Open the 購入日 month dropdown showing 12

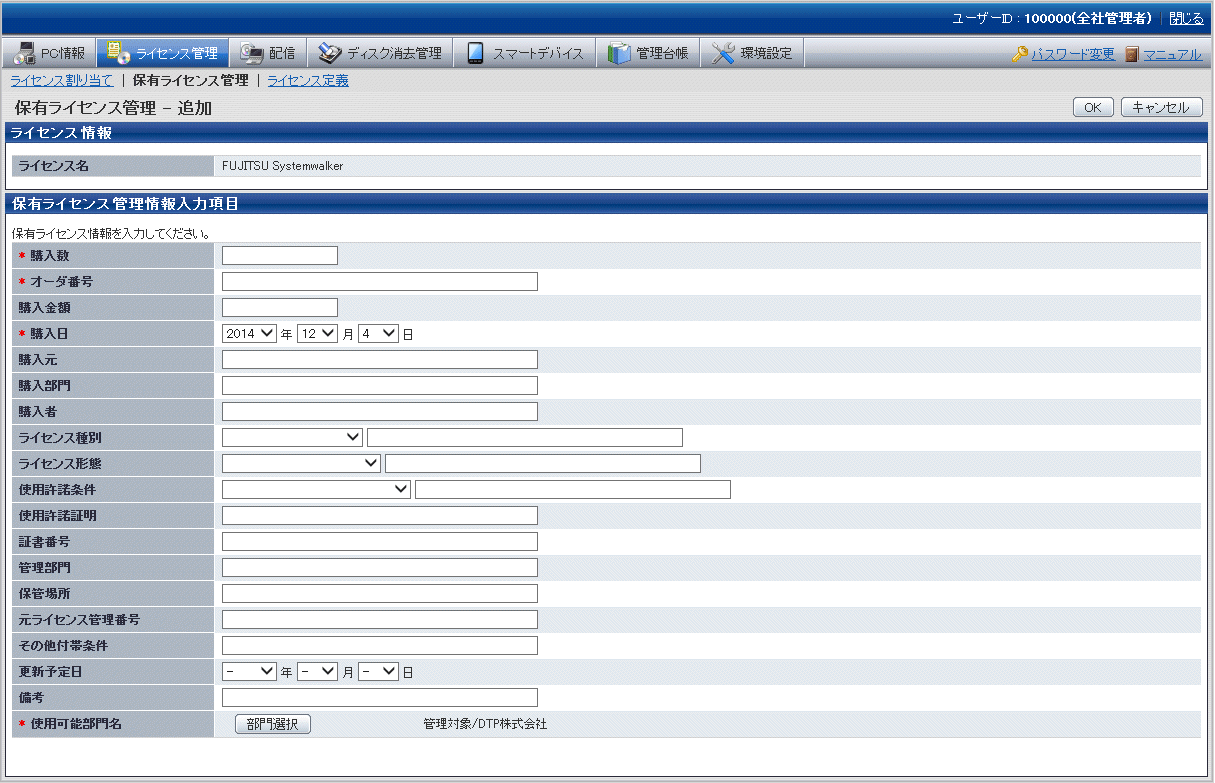point(317,334)
